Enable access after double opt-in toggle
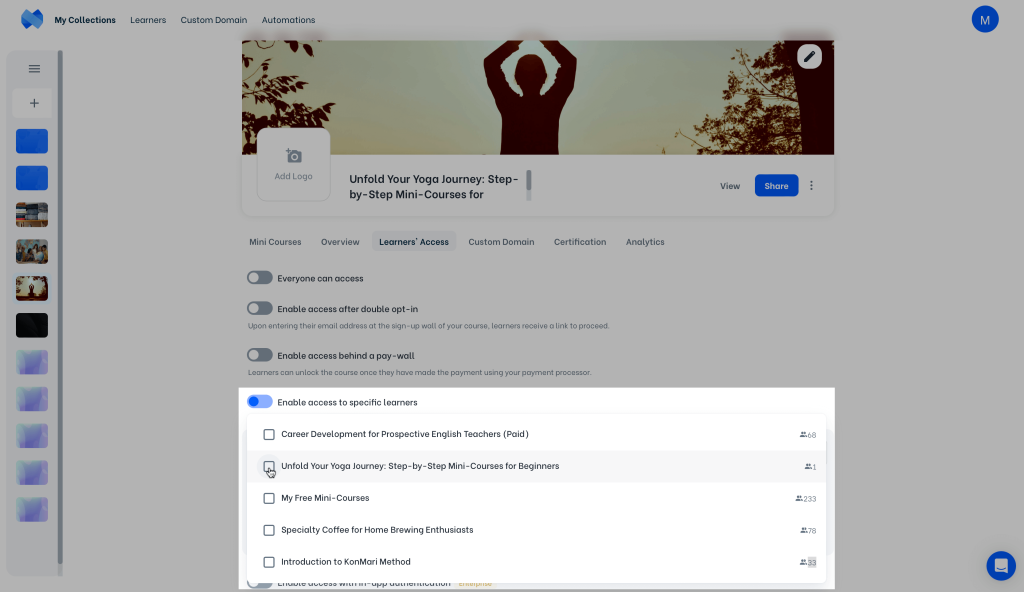The width and height of the screenshot is (1024, 592). point(260,309)
